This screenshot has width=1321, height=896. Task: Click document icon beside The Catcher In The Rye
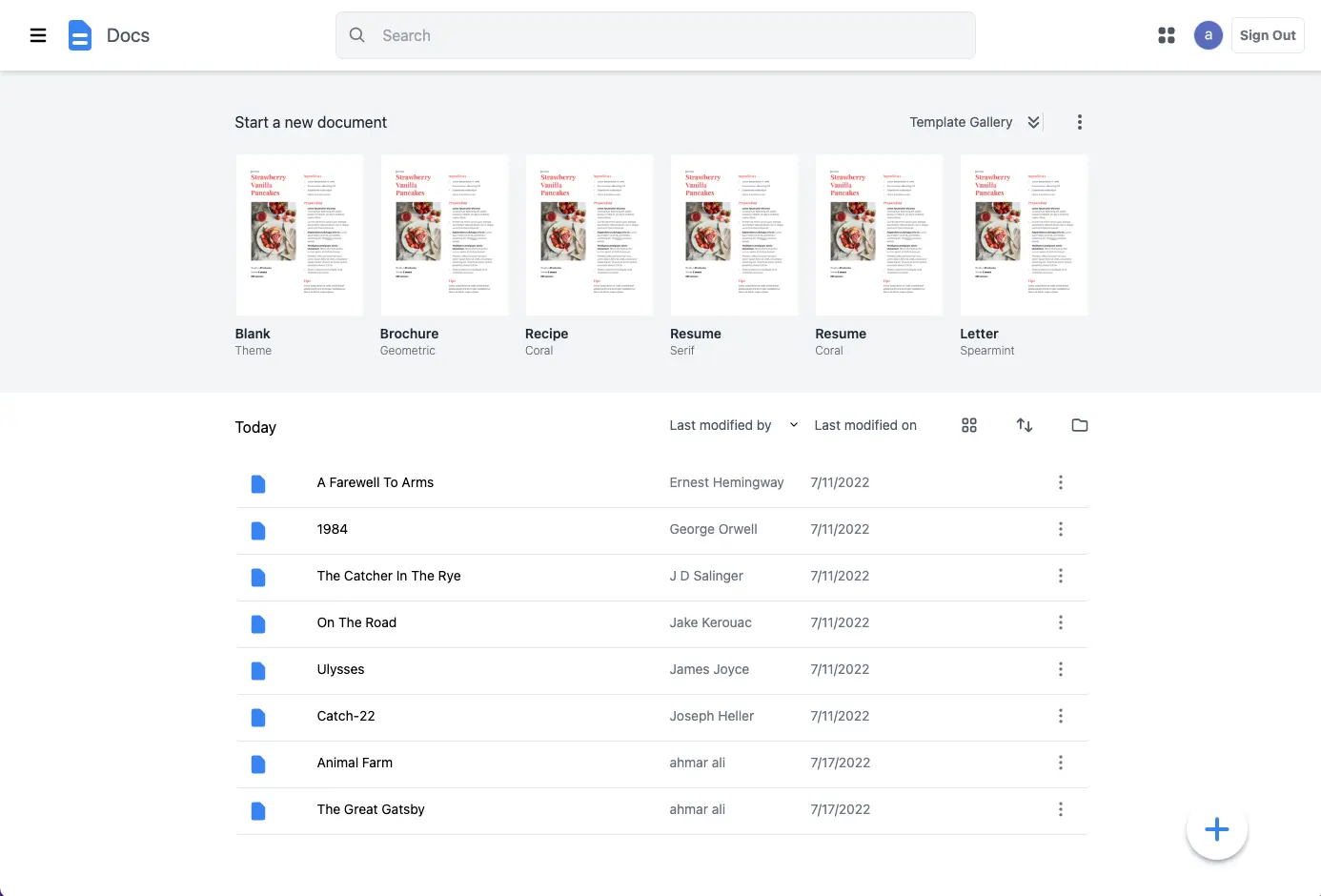point(258,578)
